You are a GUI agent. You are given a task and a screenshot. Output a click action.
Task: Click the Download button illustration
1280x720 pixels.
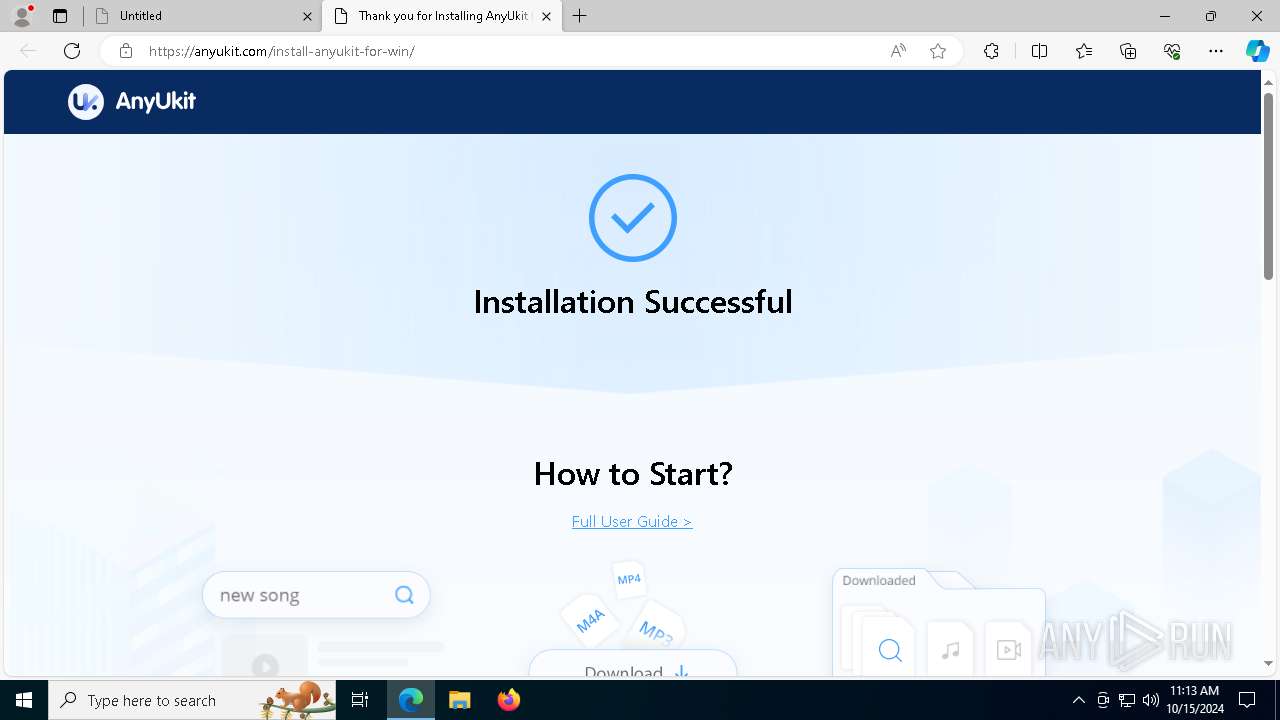coord(633,665)
